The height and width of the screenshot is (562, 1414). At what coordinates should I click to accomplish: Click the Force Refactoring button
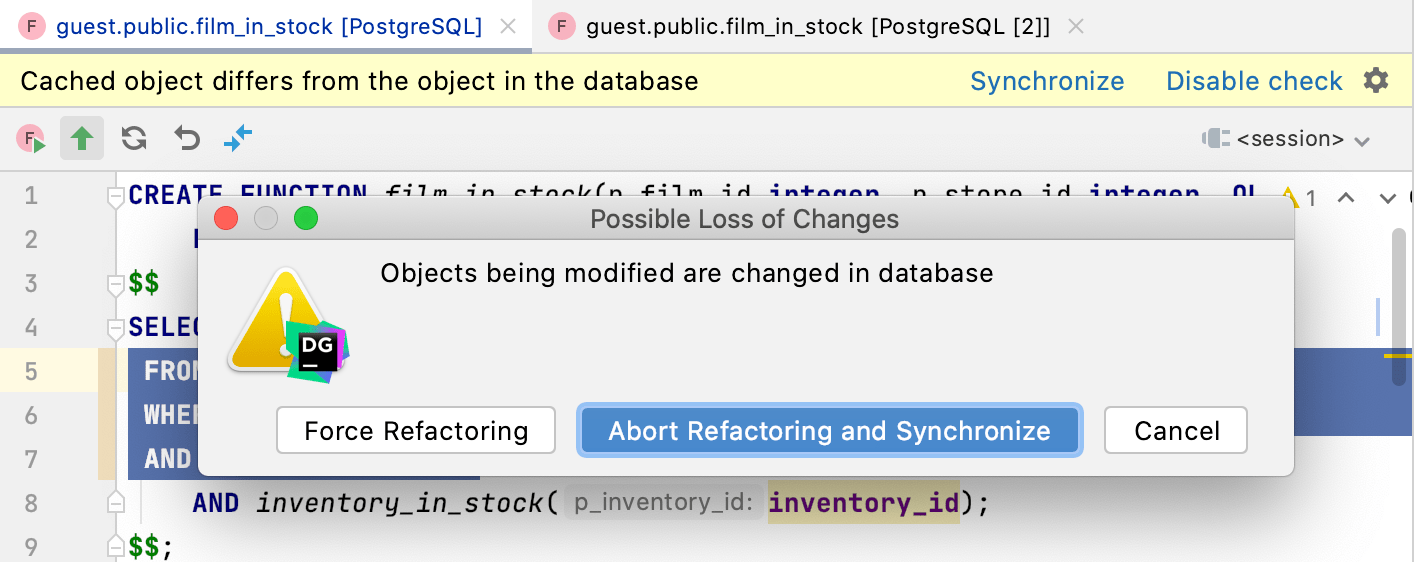[x=416, y=431]
